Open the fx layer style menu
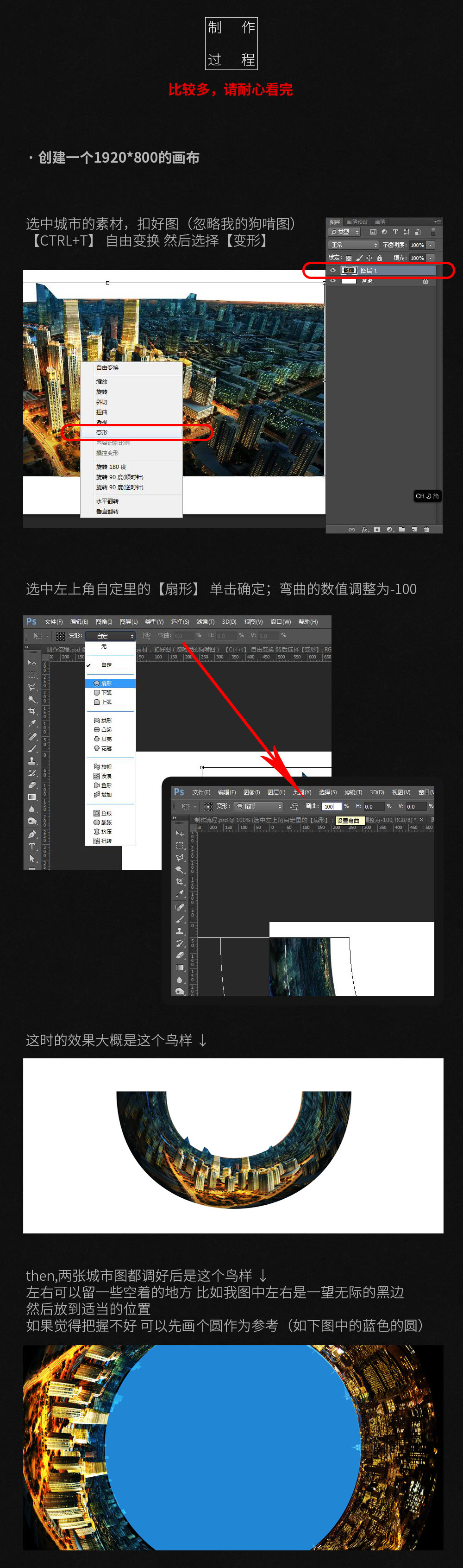The image size is (463, 1568). [x=364, y=530]
